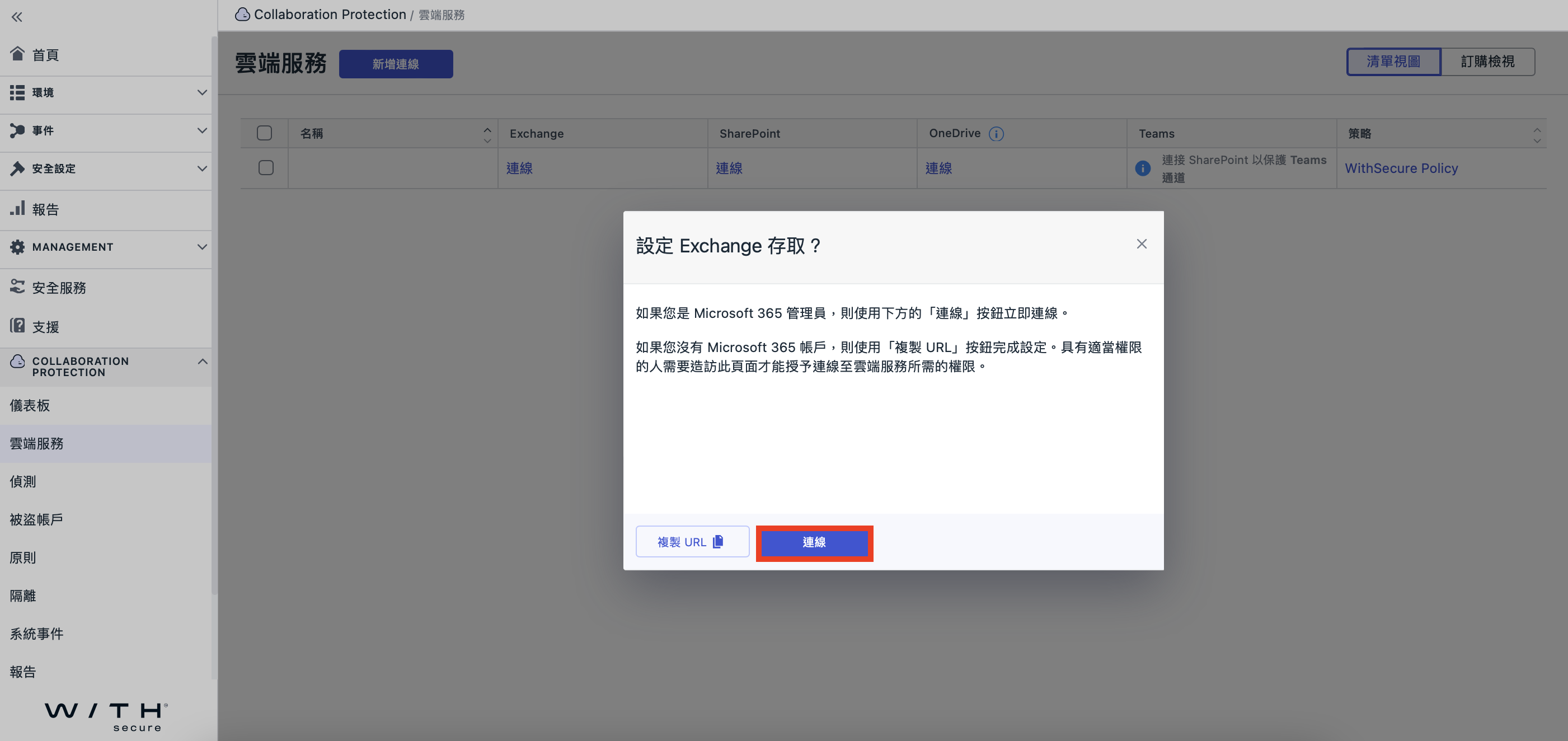
Task: Click the blue info icon in the Teams cell
Action: (x=1143, y=168)
